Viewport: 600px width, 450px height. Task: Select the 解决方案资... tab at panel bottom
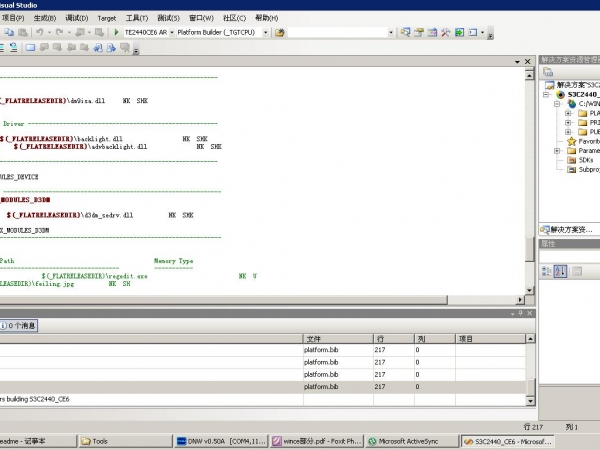coord(566,230)
